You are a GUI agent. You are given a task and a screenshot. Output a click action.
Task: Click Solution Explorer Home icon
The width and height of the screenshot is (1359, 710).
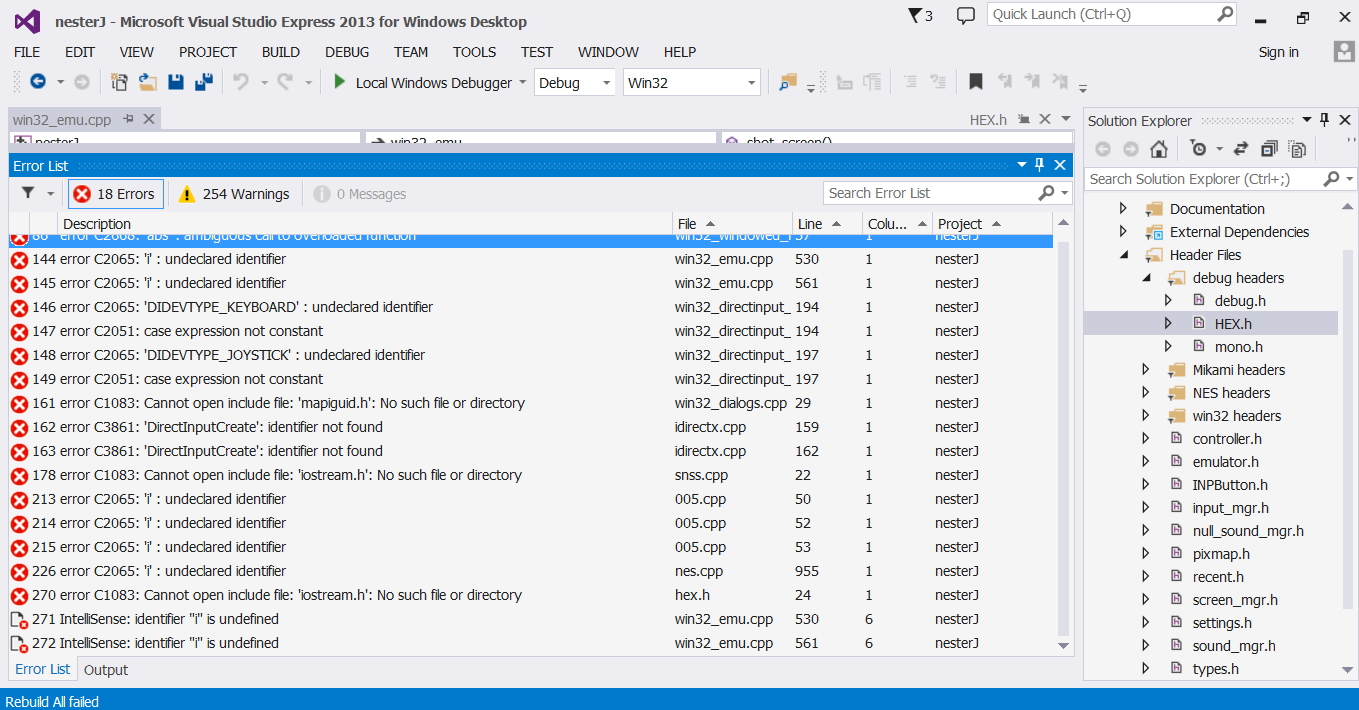click(x=1158, y=149)
